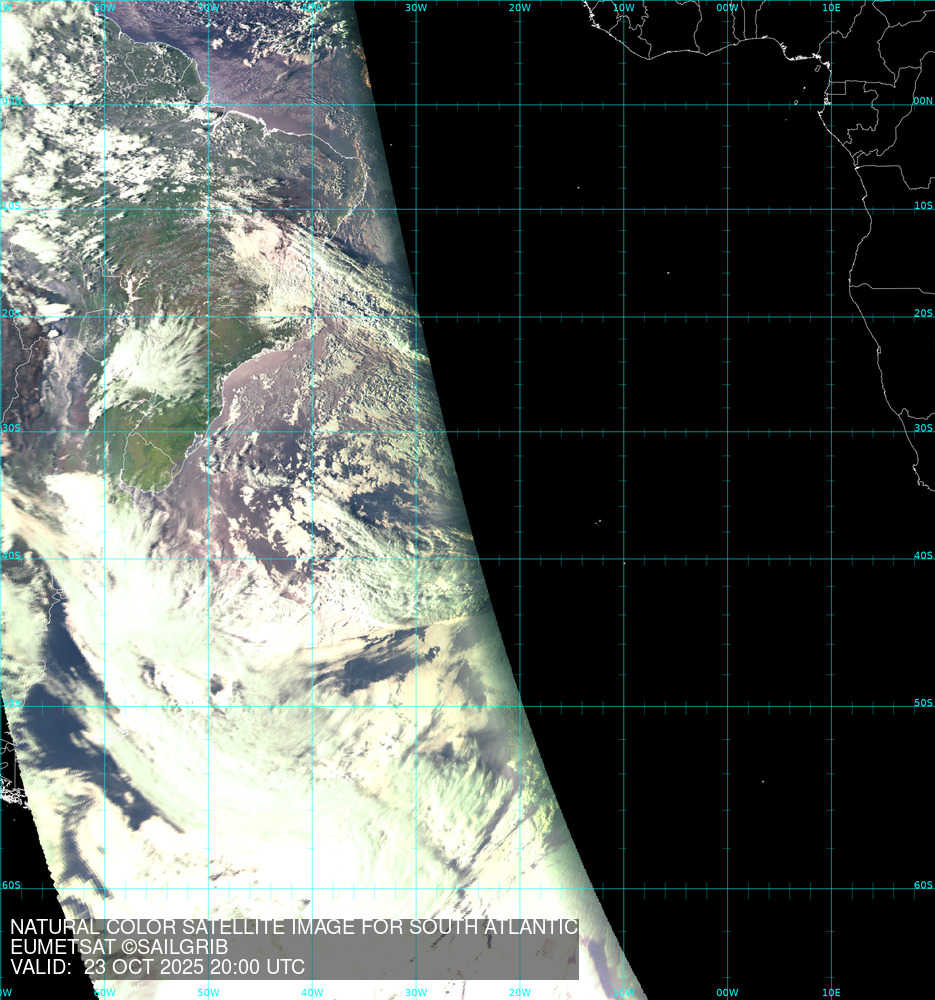Viewport: 935px width, 1000px height.
Task: Click the grid intersection of 10E and 50S
Action: click(831, 707)
